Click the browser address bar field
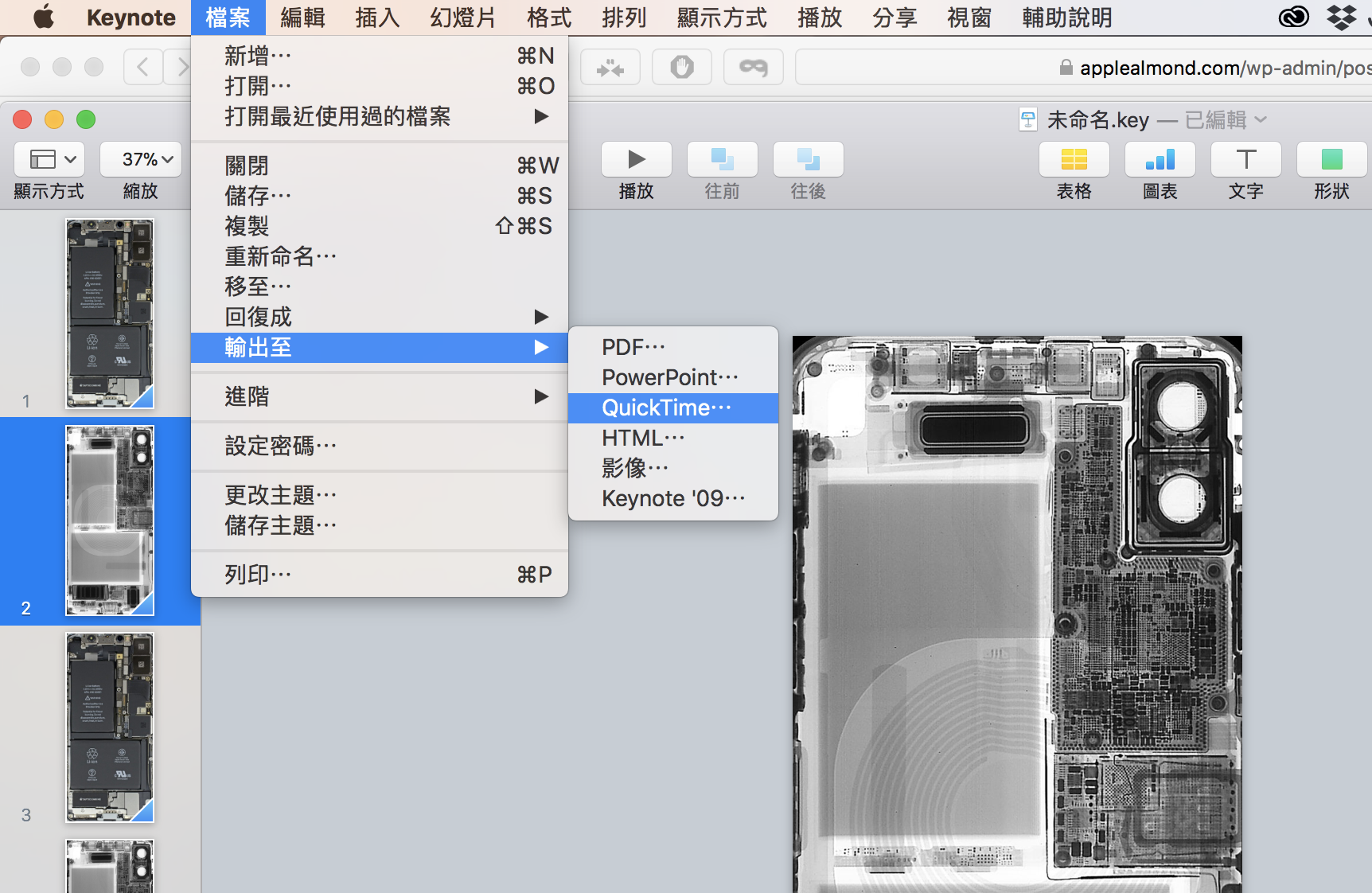This screenshot has width=1372, height=893. [1082, 68]
